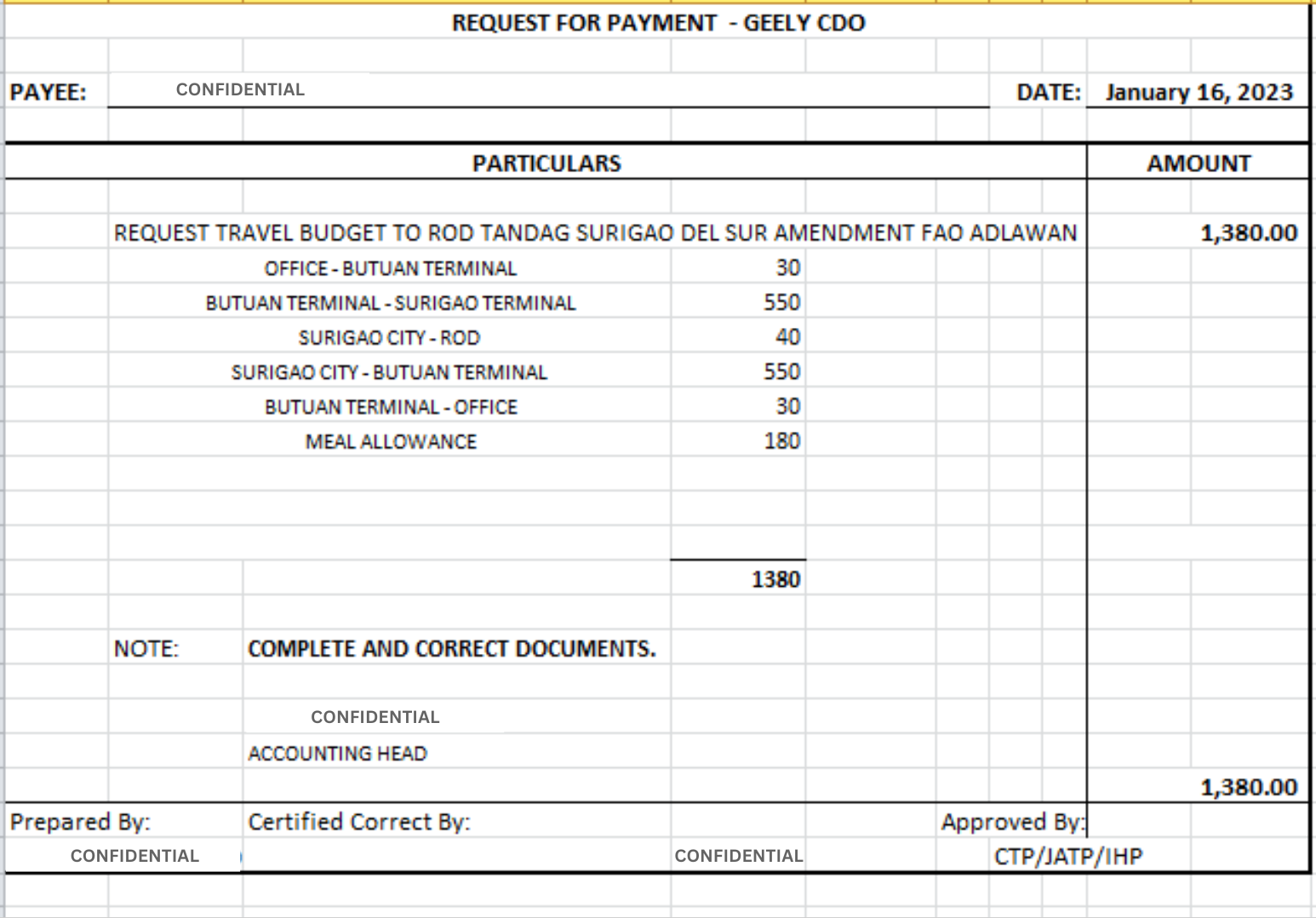
Task: Click the "Prepared By:" label
Action: coord(80,822)
